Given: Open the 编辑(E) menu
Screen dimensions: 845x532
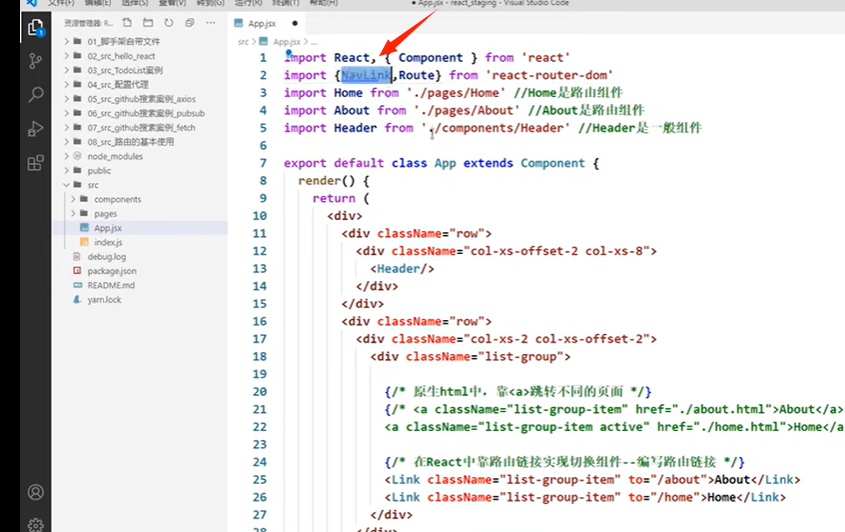Looking at the screenshot, I should (98, 3).
